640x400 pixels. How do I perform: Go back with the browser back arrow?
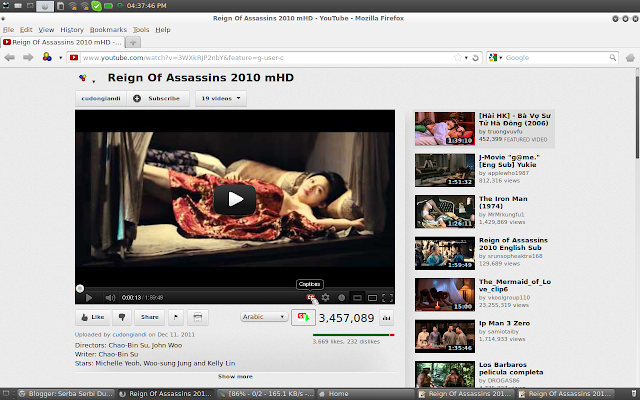10,58
